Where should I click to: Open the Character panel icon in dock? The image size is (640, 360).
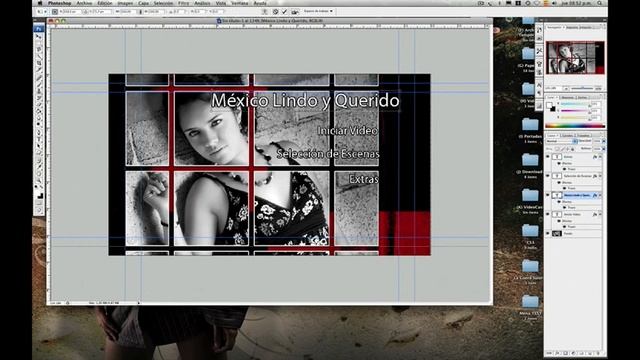coord(539,85)
